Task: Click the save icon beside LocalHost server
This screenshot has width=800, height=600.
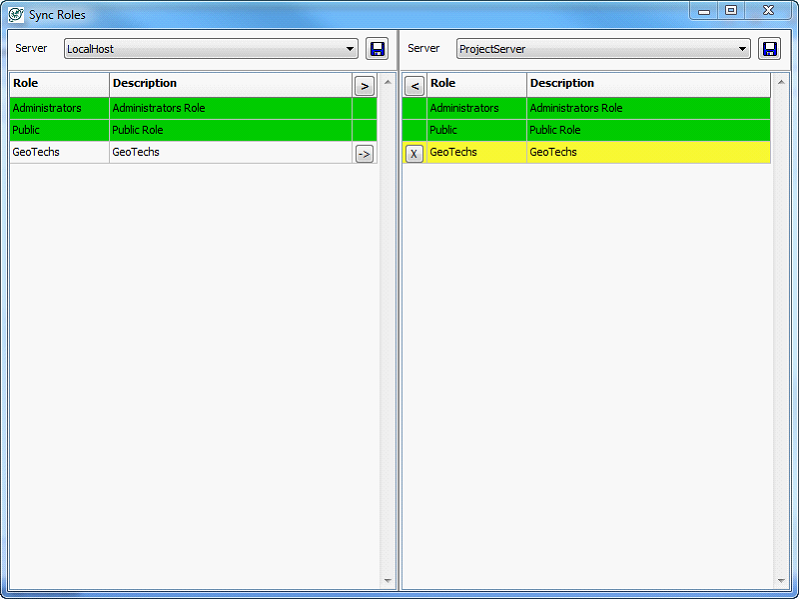Action: 377,49
